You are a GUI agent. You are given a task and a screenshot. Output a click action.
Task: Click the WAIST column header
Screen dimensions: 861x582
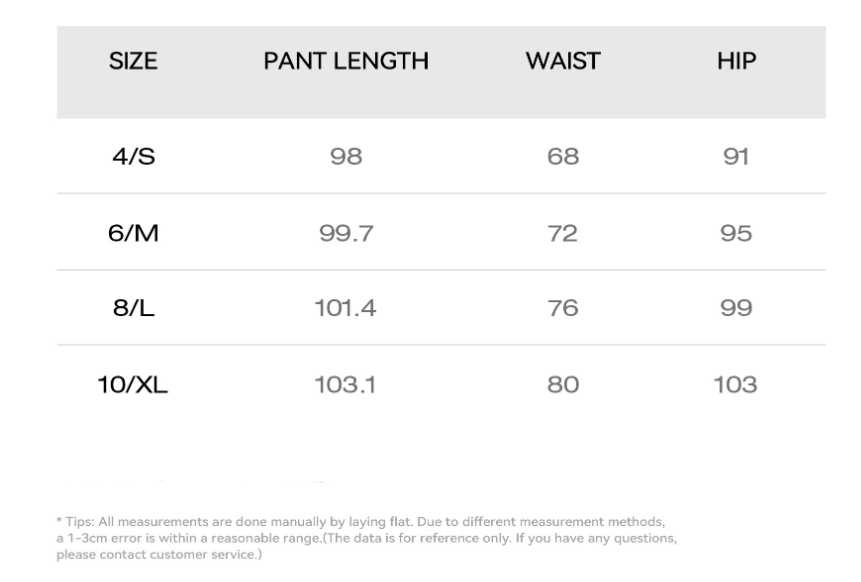click(562, 62)
